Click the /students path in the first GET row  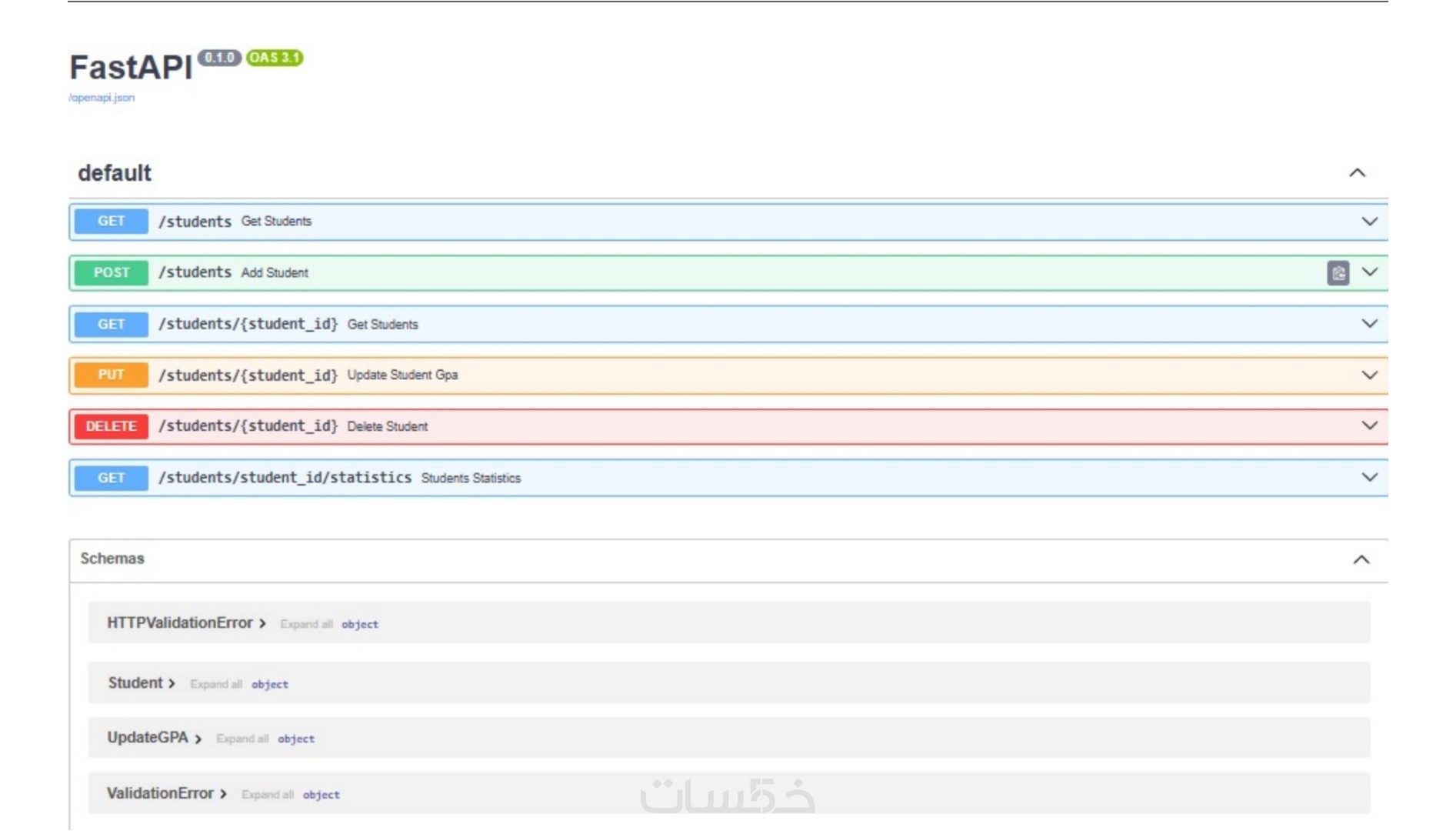pyautogui.click(x=195, y=222)
